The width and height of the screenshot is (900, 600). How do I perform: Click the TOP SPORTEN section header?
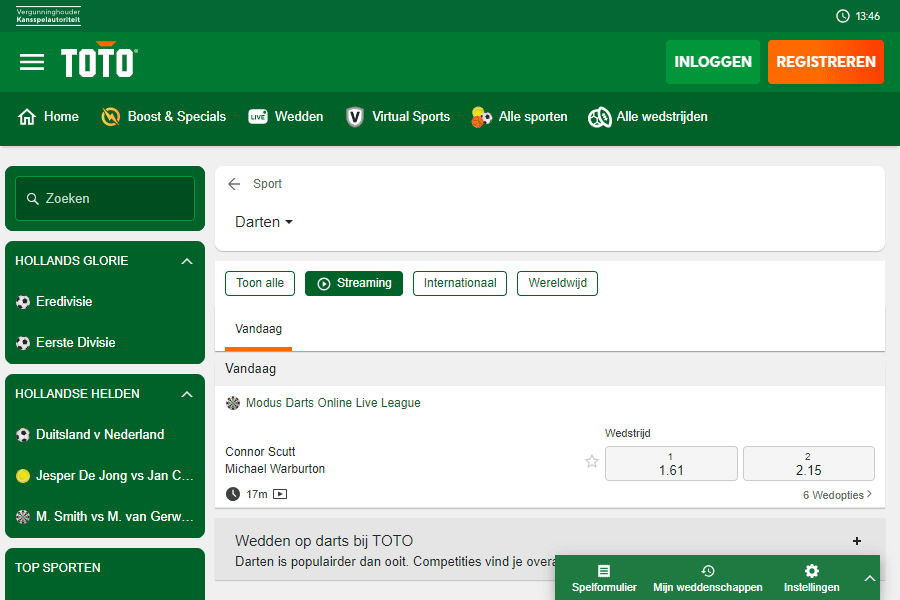[57, 568]
